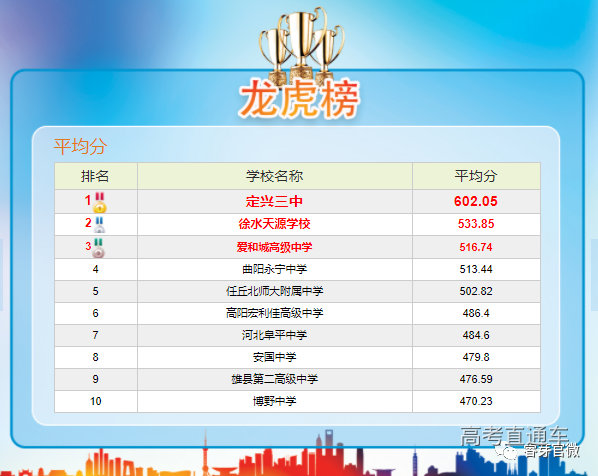Select school name 爱和城高级中学
This screenshot has height=476, width=598.
[x=275, y=247]
